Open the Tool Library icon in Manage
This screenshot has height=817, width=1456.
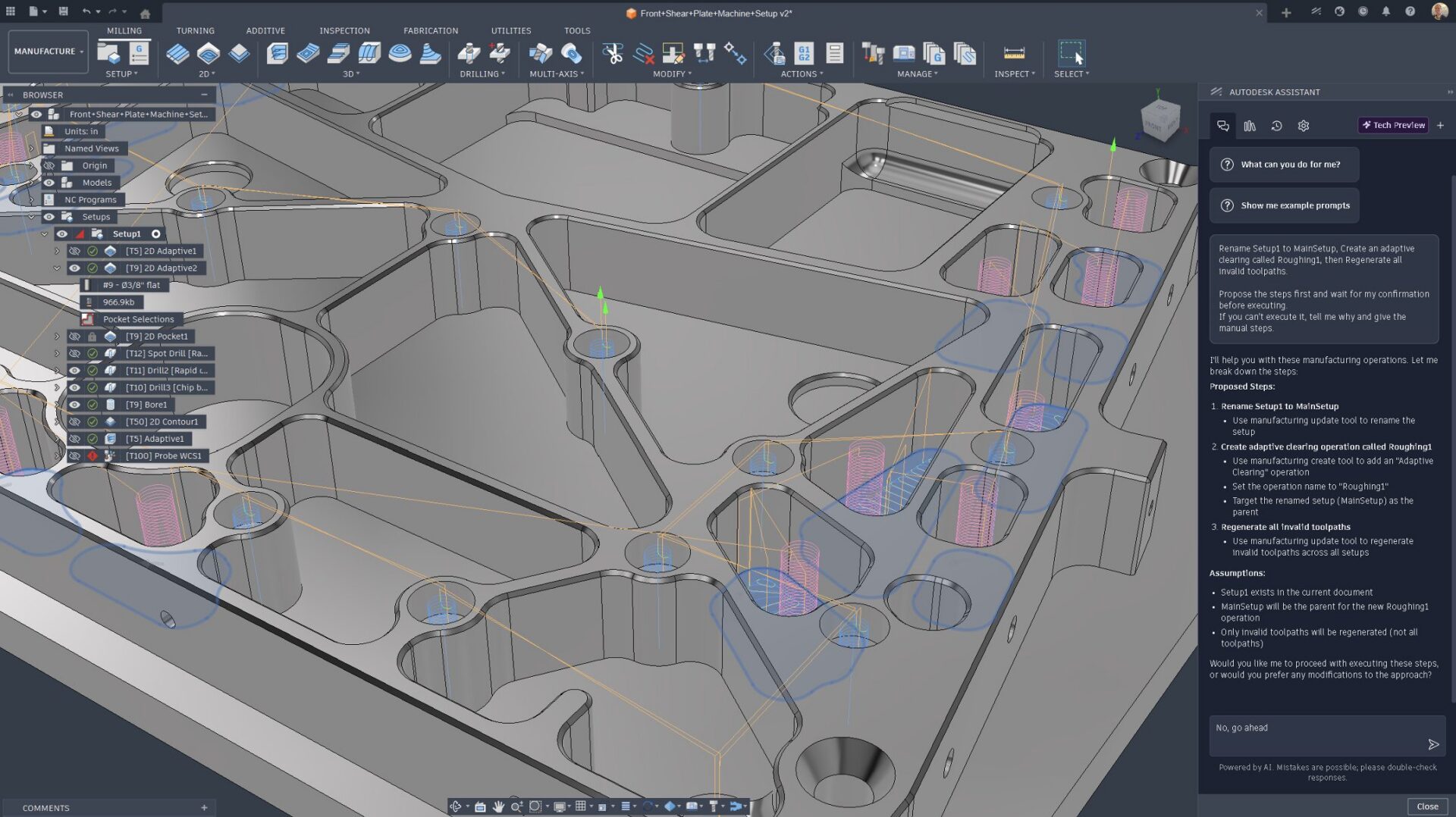(x=873, y=53)
